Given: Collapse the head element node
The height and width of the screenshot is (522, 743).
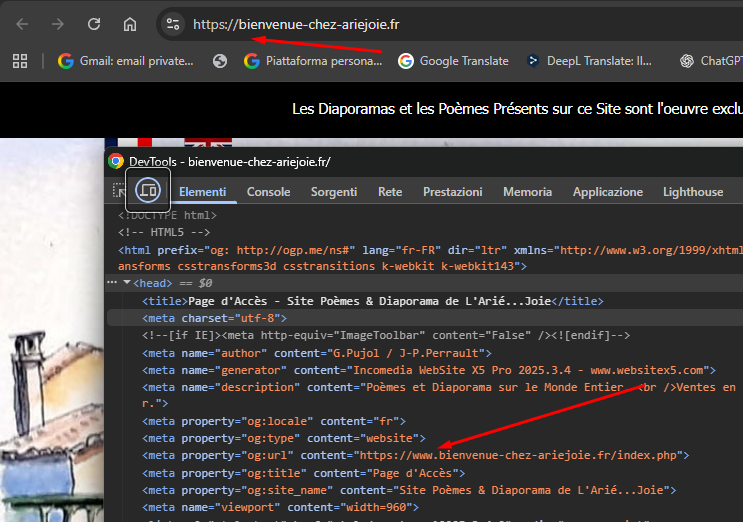Looking at the screenshot, I should click(x=127, y=283).
